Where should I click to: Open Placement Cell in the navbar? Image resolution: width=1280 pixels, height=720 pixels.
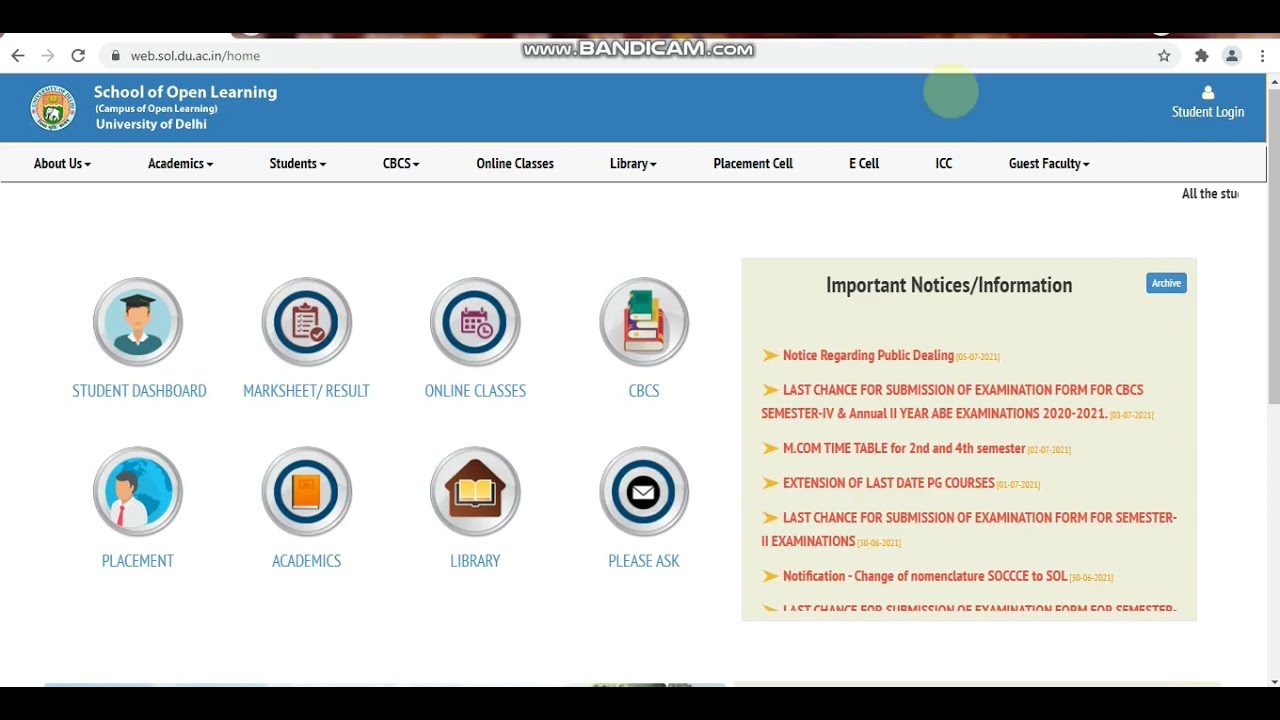[x=753, y=163]
